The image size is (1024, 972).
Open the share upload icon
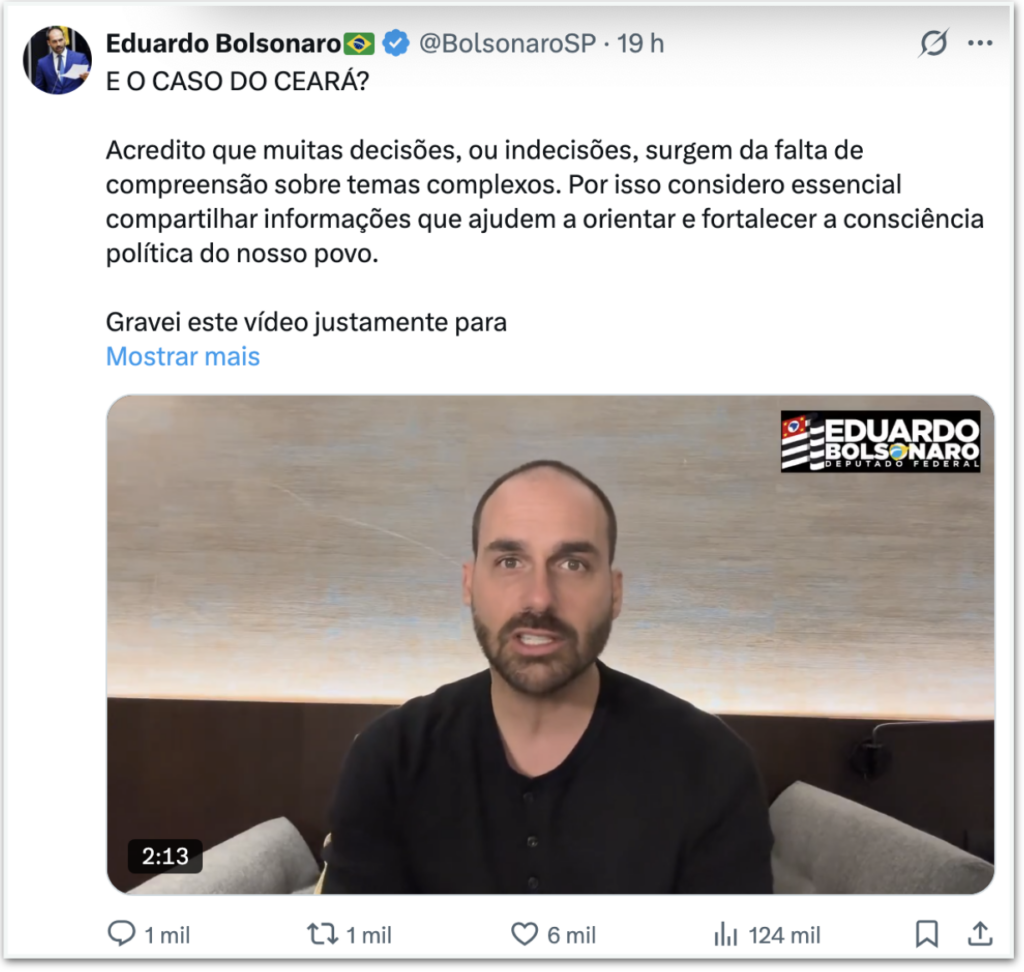pyautogui.click(x=980, y=933)
